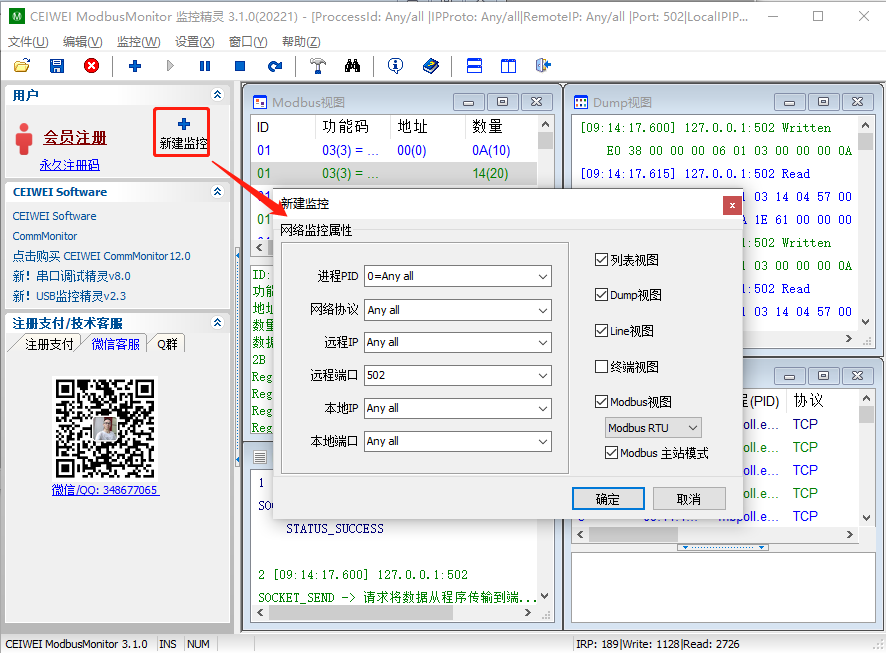Click the 取消 button
The height and width of the screenshot is (653, 886).
(x=689, y=499)
